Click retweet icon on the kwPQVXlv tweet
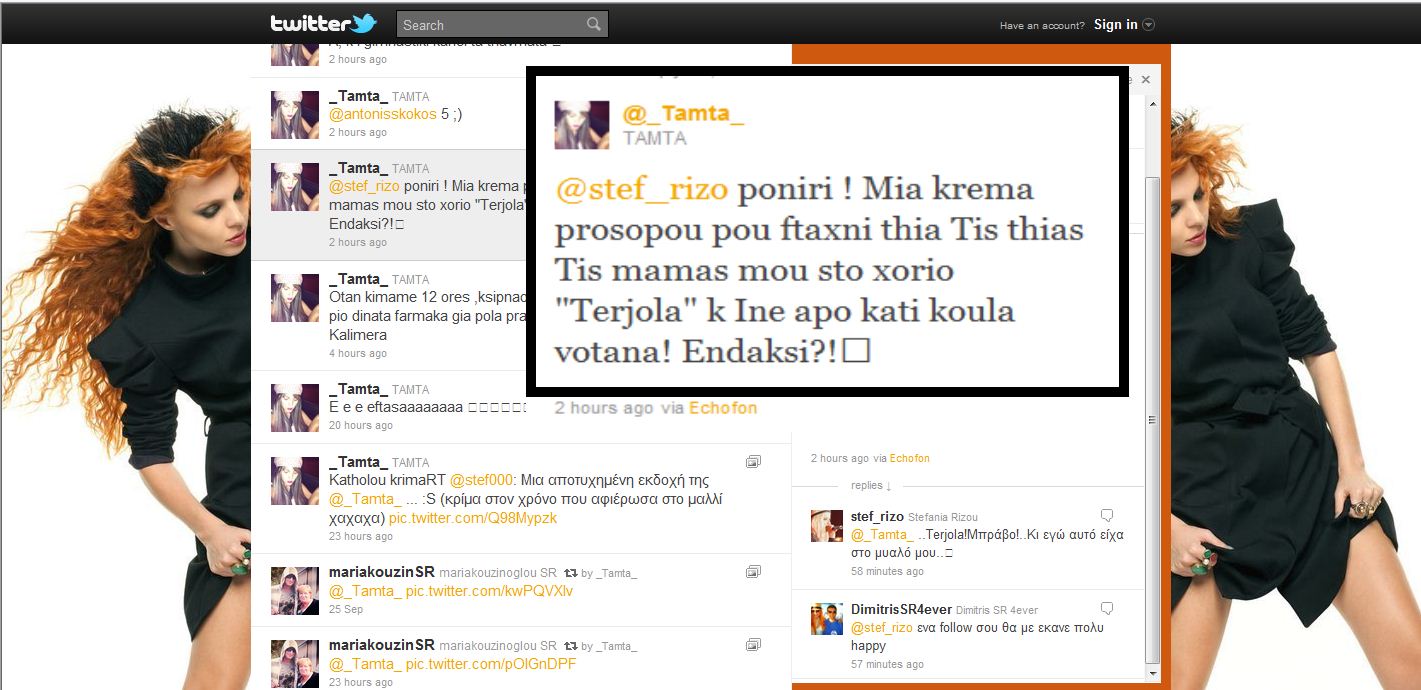This screenshot has width=1421, height=690. [x=571, y=573]
